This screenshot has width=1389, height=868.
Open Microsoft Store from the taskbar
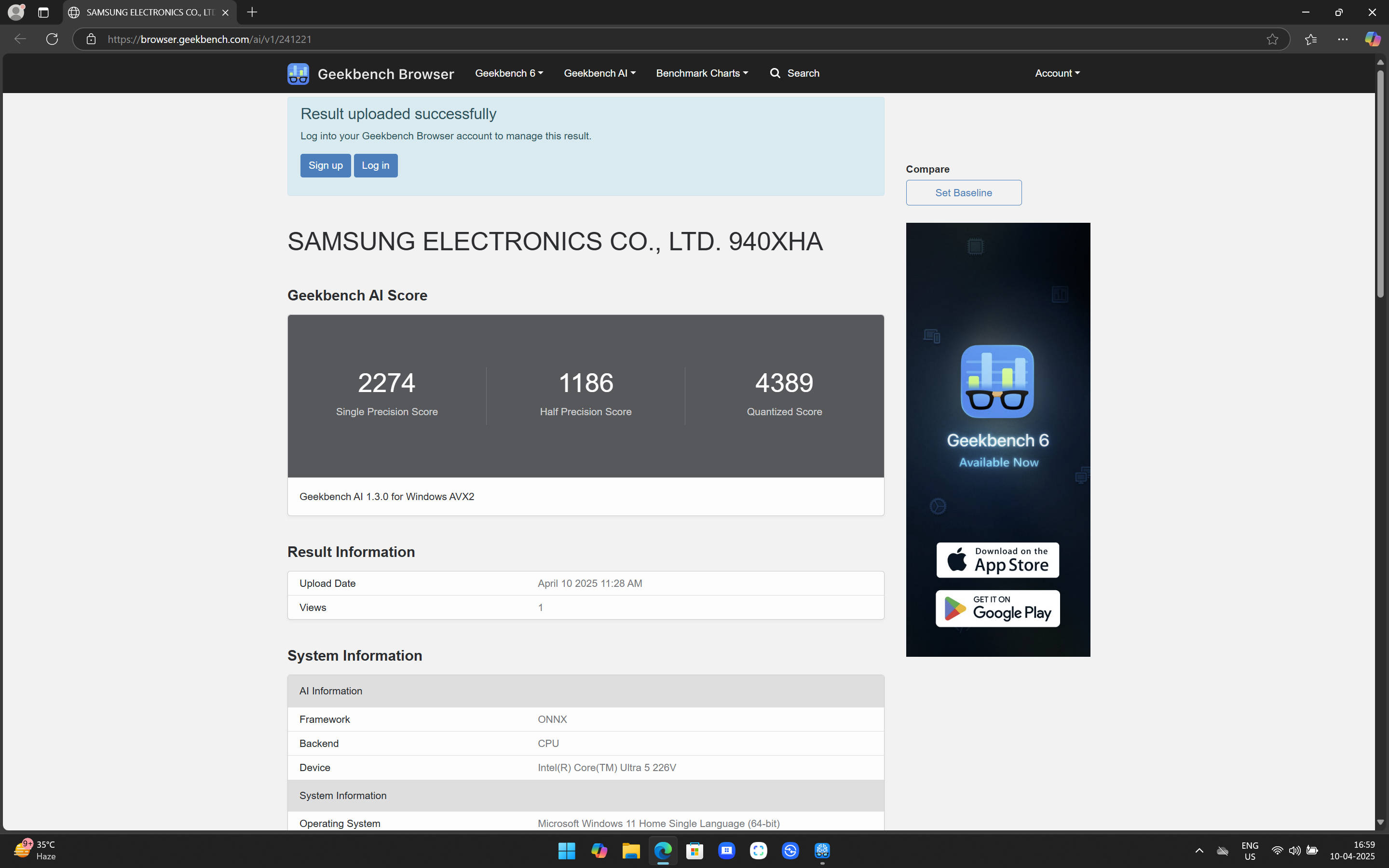click(x=694, y=850)
